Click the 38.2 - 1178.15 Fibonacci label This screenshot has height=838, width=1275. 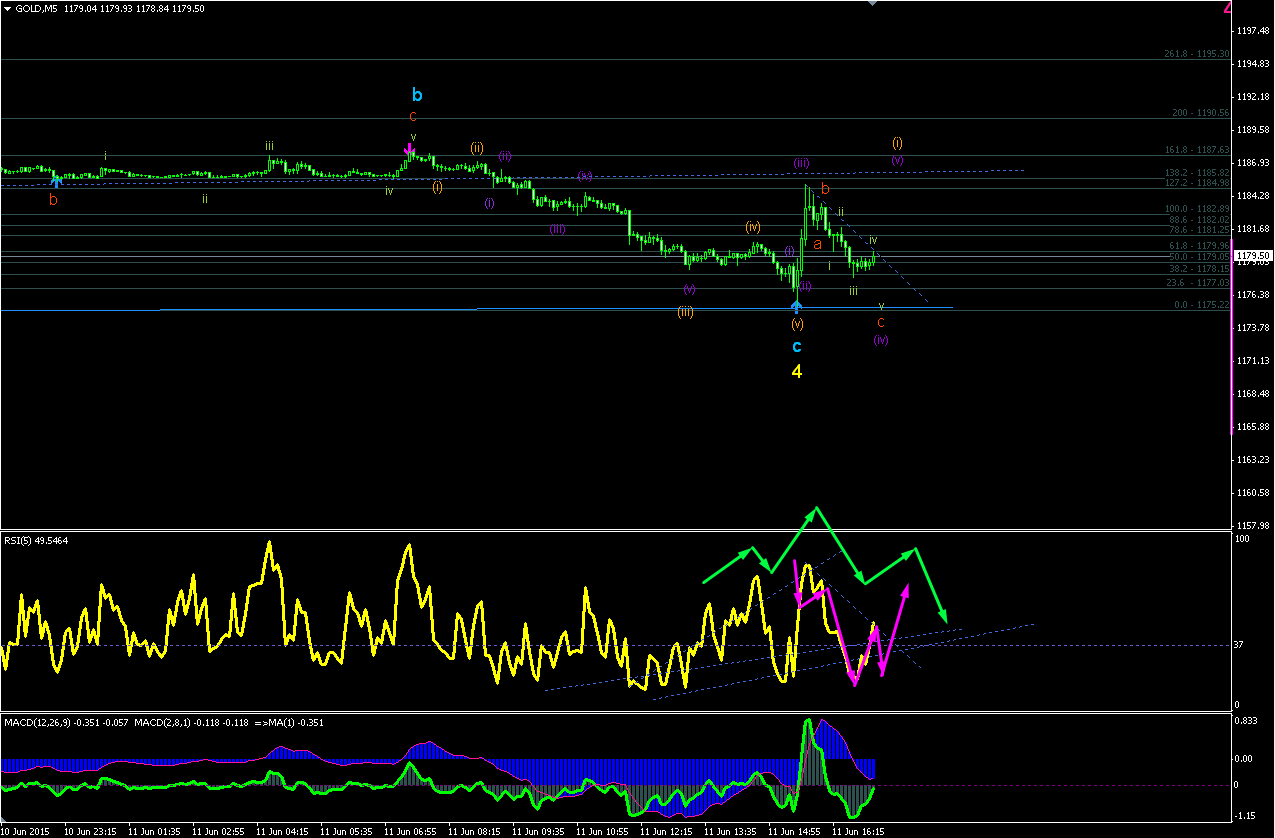pos(1199,269)
